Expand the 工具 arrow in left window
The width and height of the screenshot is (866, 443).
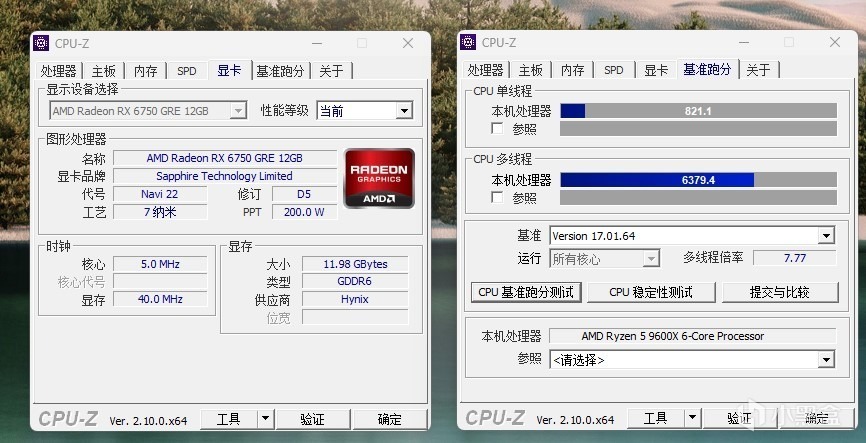(x=266, y=419)
